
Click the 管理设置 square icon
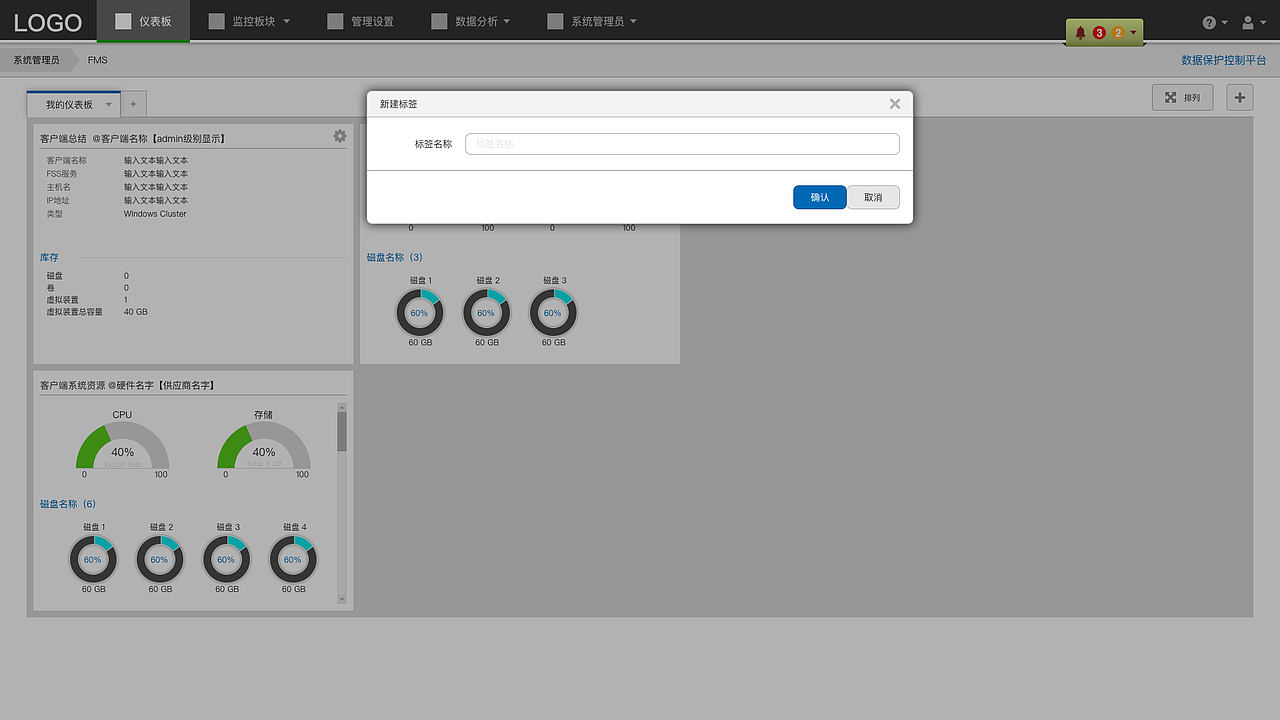335,21
